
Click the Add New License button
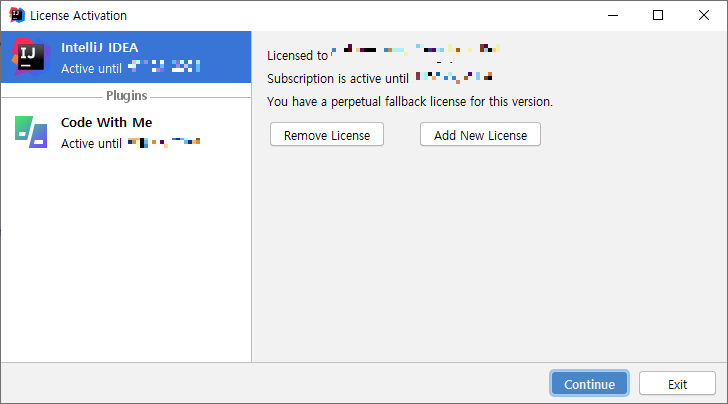tap(480, 135)
